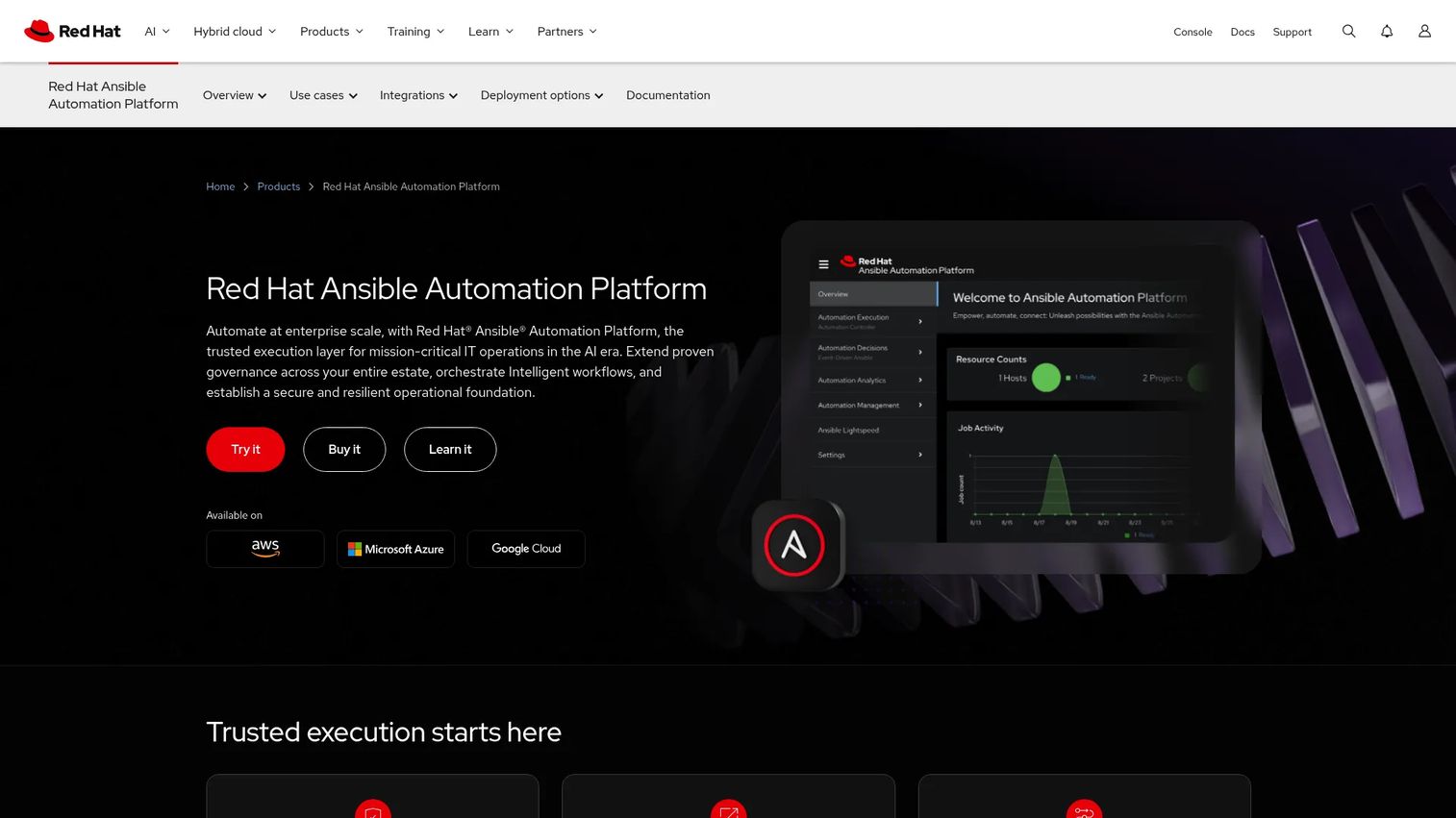Viewport: 1456px width, 818px height.
Task: Click the red shield icon on first card
Action: [373, 808]
